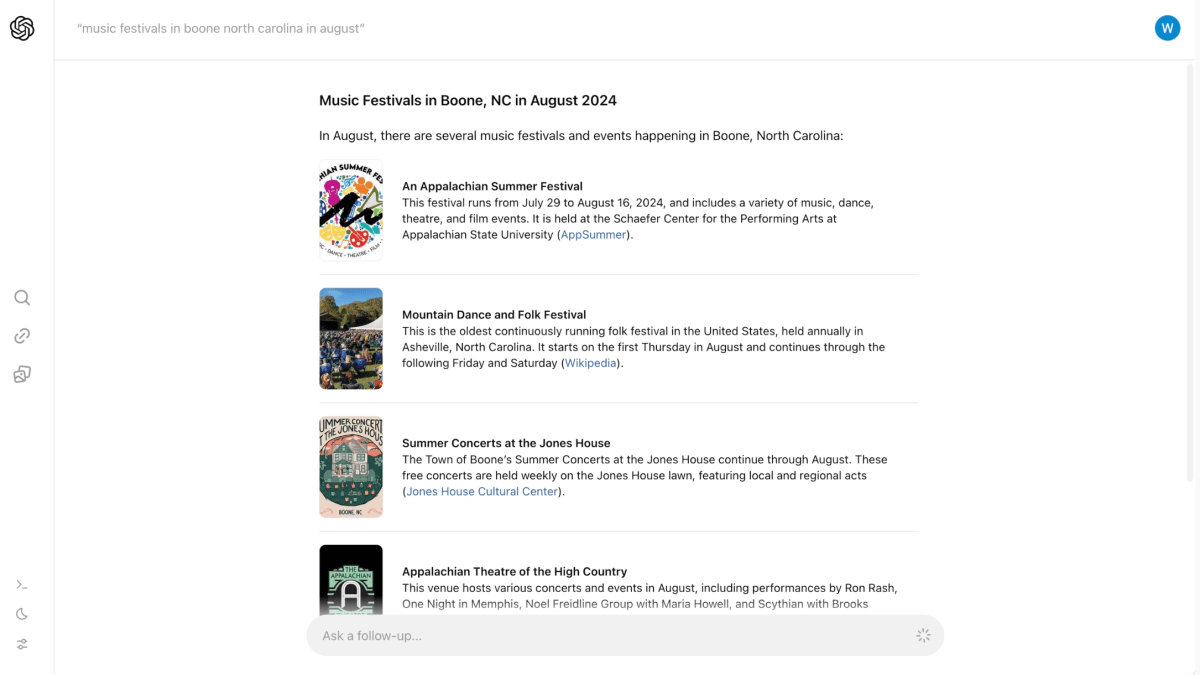The height and width of the screenshot is (675, 1200).
Task: Click the Summer Concerts Jones House poster thumbnail
Action: click(351, 467)
